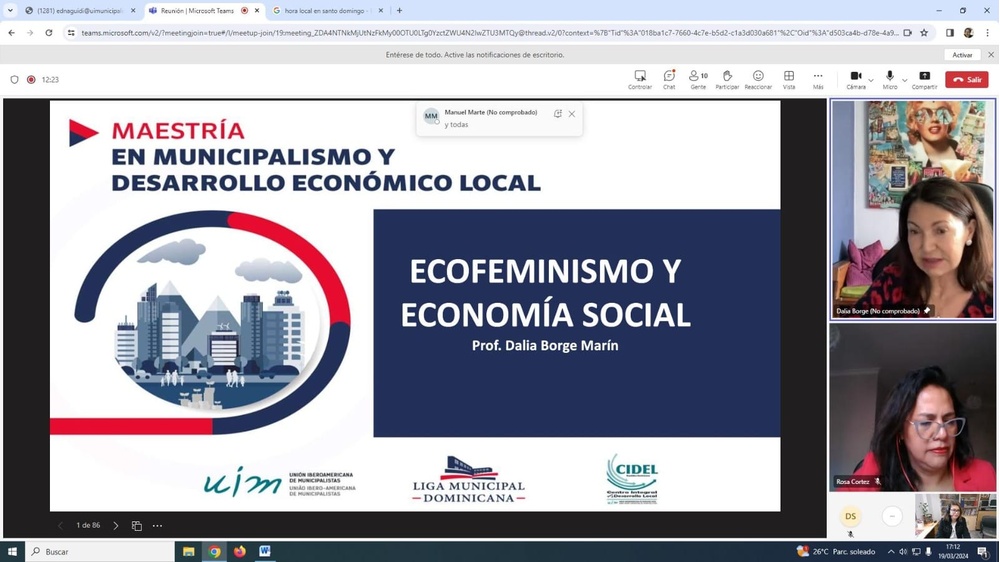Open the Chat panel in Teams
The image size is (1000, 562).
[669, 77]
